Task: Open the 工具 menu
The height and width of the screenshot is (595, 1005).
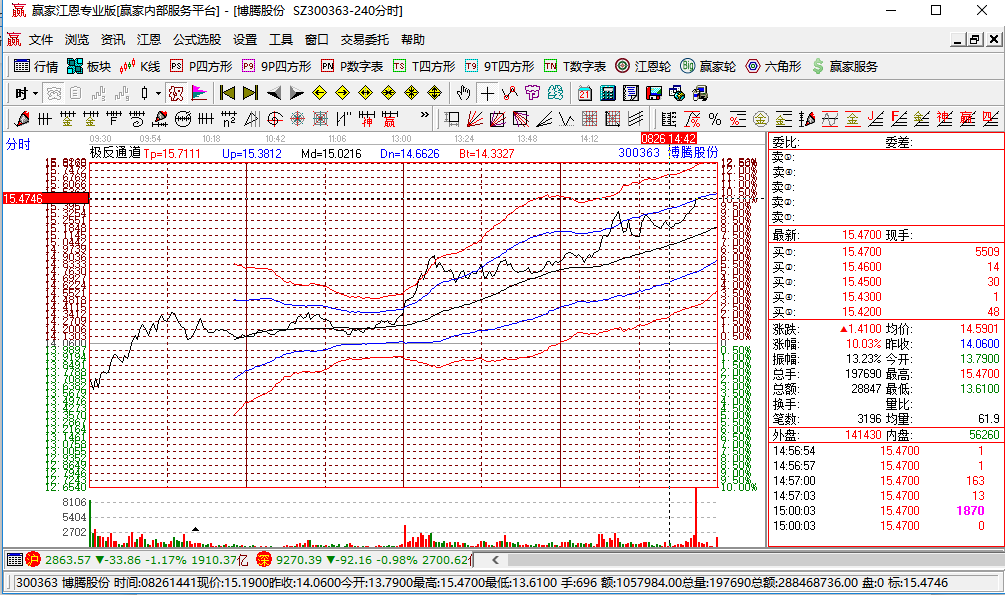Action: pyautogui.click(x=281, y=40)
